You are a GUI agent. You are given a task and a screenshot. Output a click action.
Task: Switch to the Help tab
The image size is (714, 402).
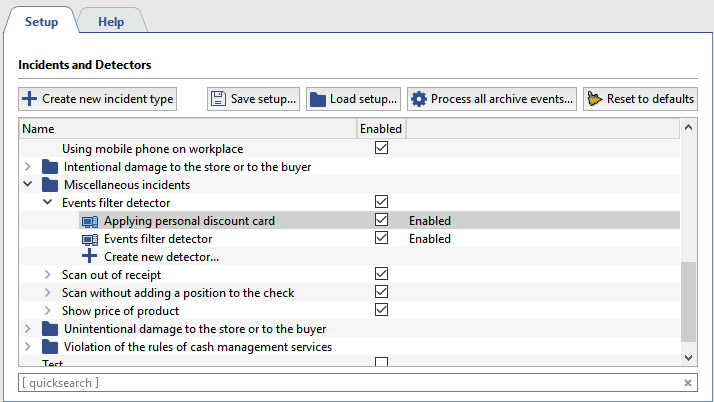pos(111,21)
